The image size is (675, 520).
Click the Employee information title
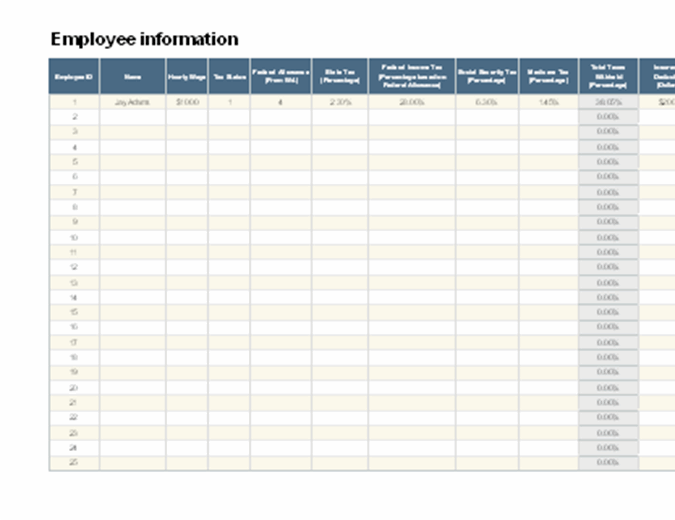coord(144,40)
